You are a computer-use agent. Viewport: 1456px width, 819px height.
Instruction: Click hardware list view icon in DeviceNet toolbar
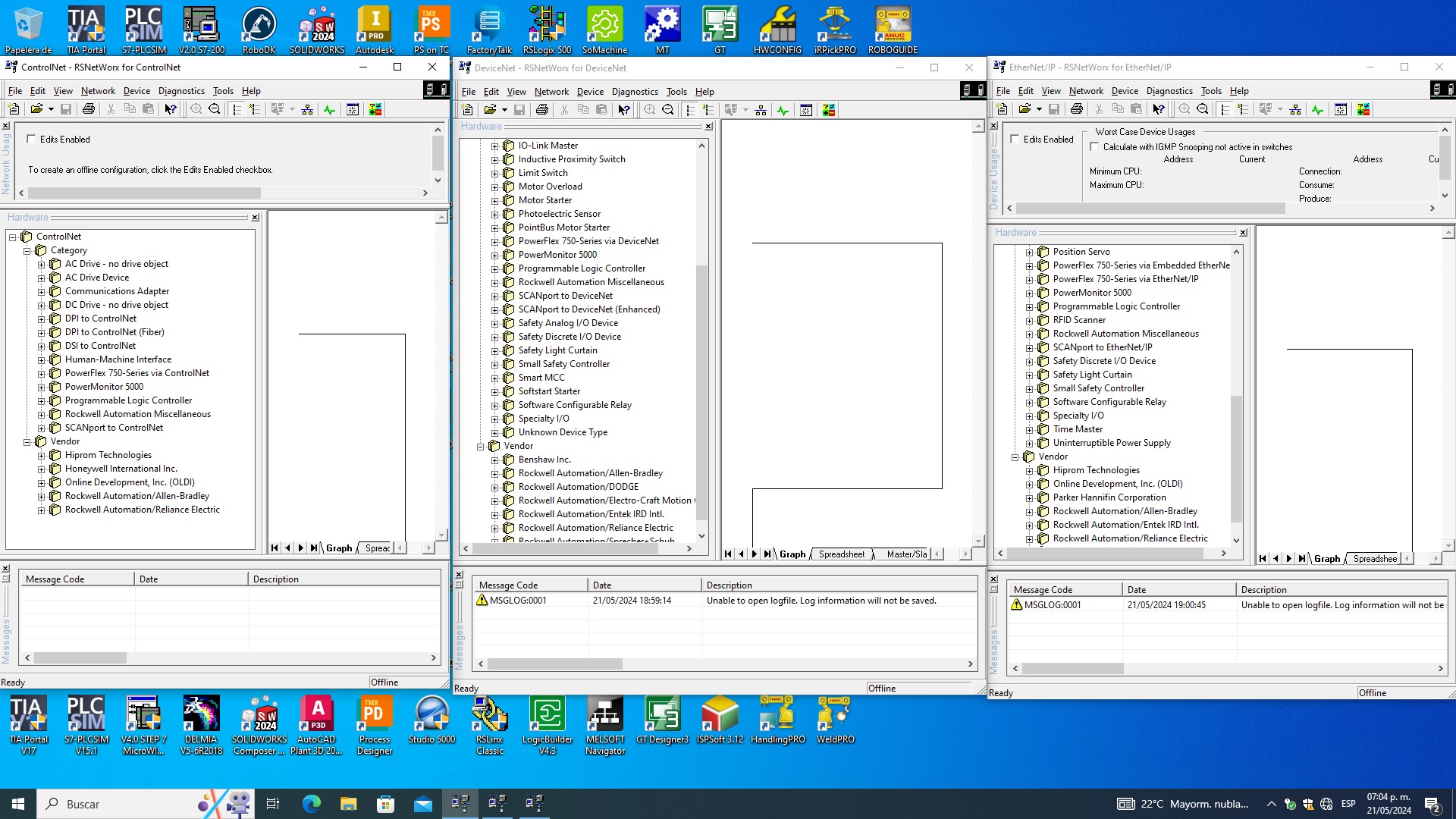690,110
